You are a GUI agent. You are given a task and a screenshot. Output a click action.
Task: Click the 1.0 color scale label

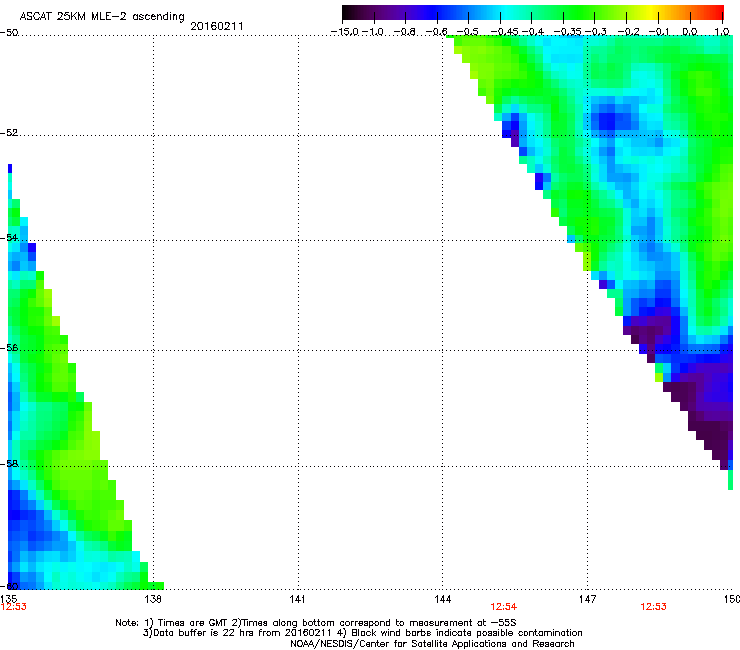point(722,32)
